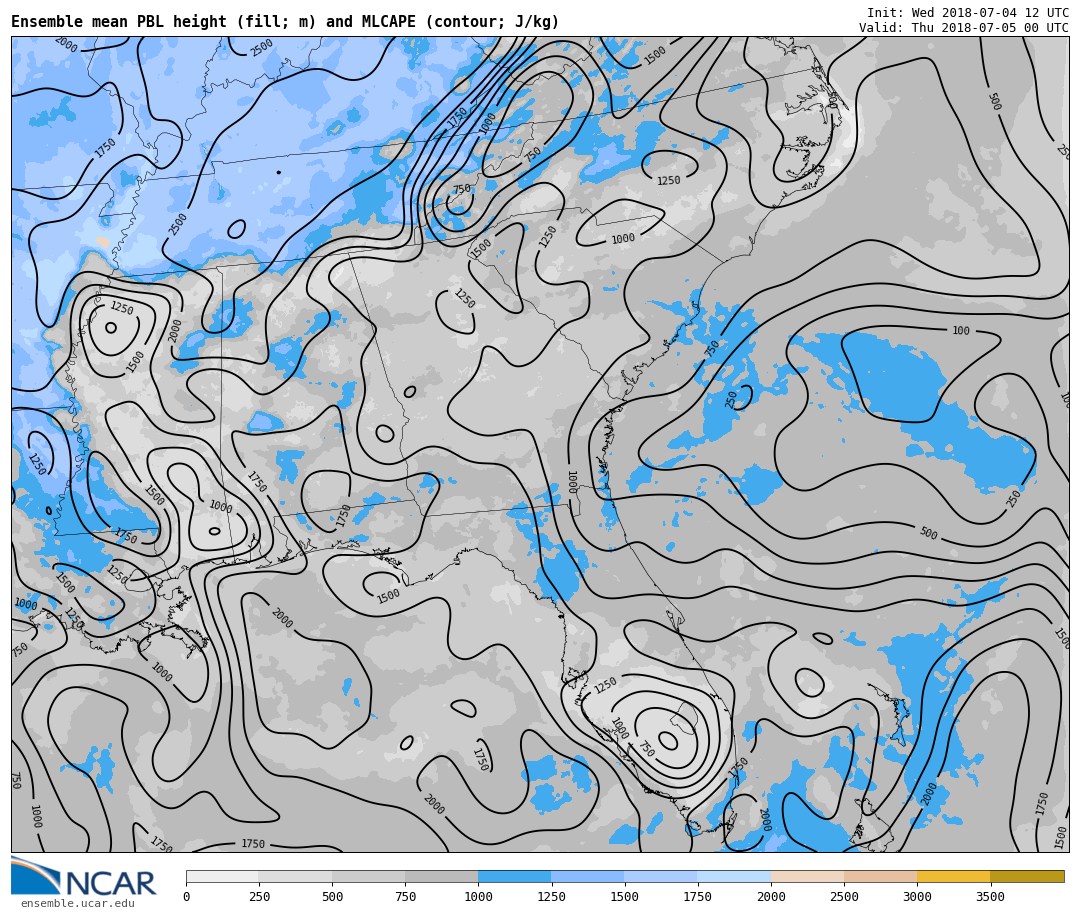Viewport: 1080px width, 915px height.
Task: Open the ensemble.ucar.edu link
Action: (77, 904)
